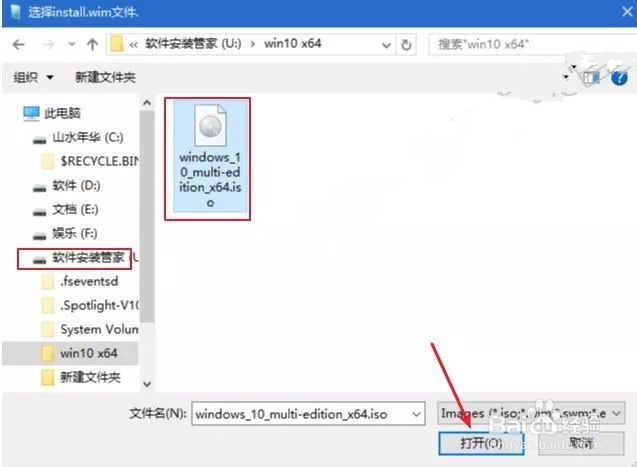The width and height of the screenshot is (637, 467).
Task: Open recent locations dropdown arrow
Action: point(72,44)
